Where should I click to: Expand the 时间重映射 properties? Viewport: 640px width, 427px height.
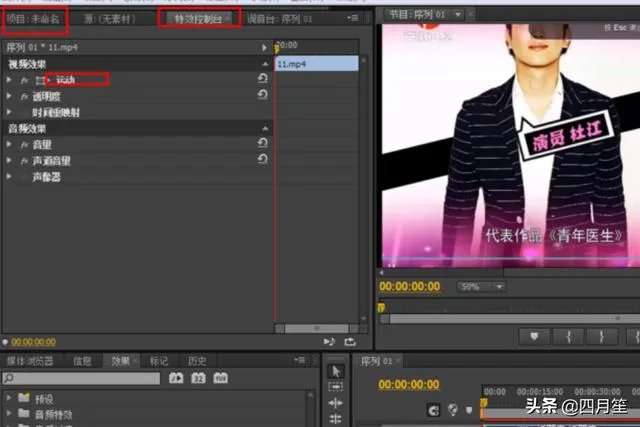click(9, 111)
